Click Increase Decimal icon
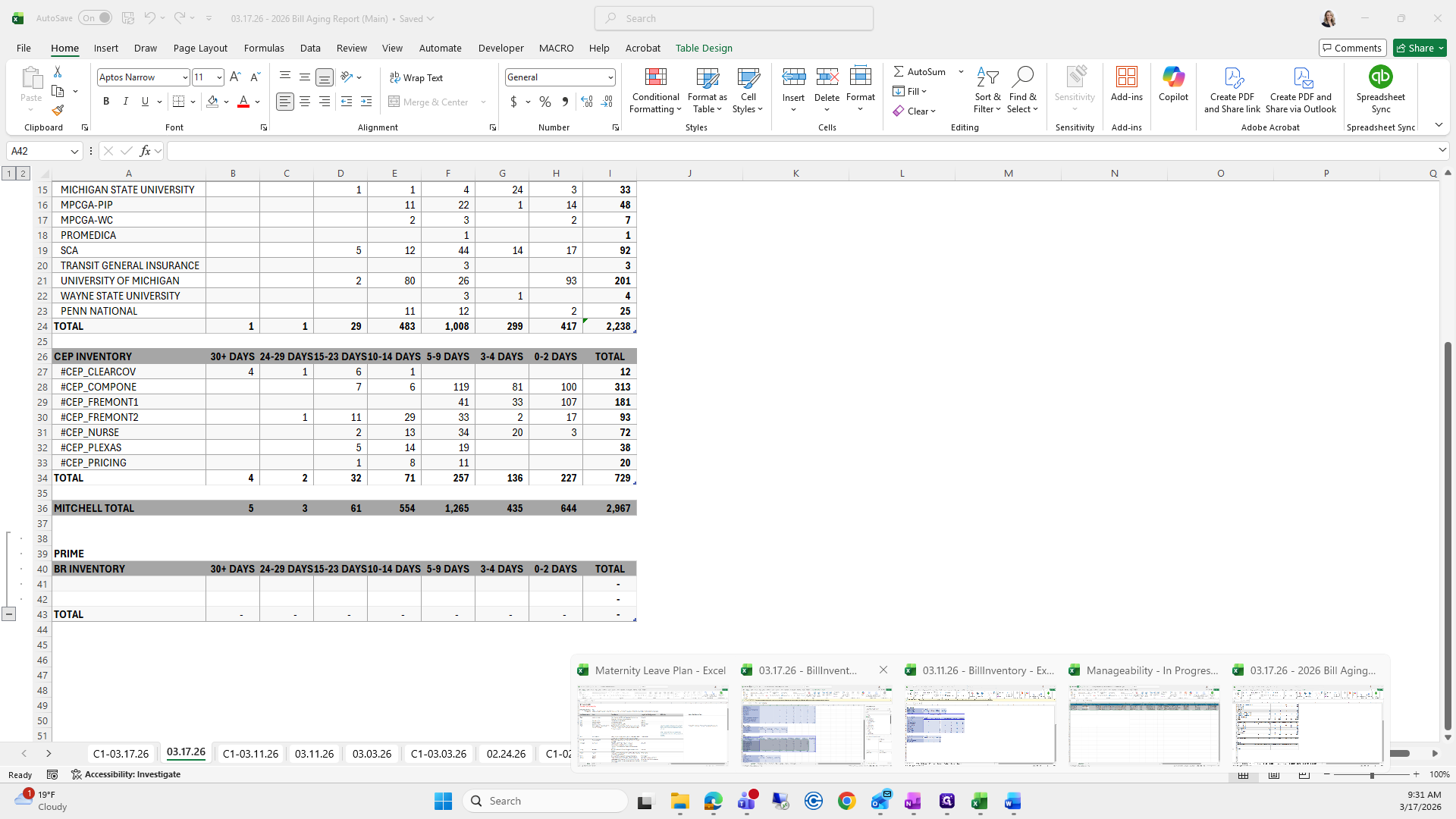The width and height of the screenshot is (1456, 819). click(x=586, y=102)
